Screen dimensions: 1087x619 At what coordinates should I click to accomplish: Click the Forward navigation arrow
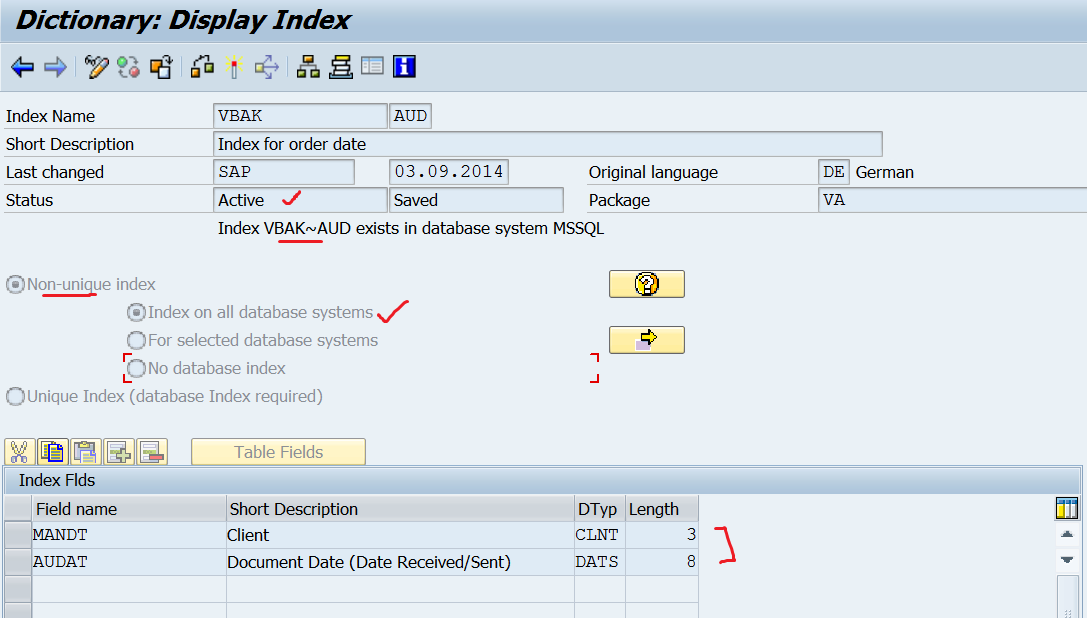[x=55, y=67]
